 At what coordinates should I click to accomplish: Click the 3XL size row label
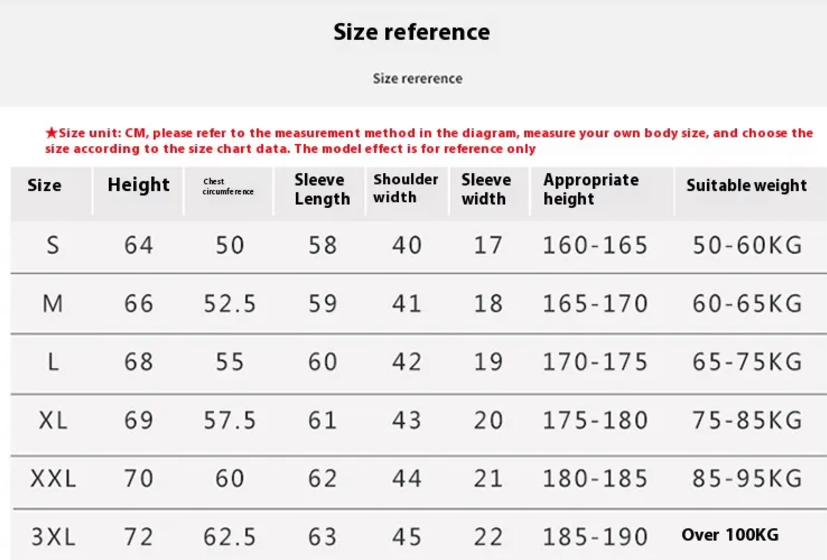point(53,537)
